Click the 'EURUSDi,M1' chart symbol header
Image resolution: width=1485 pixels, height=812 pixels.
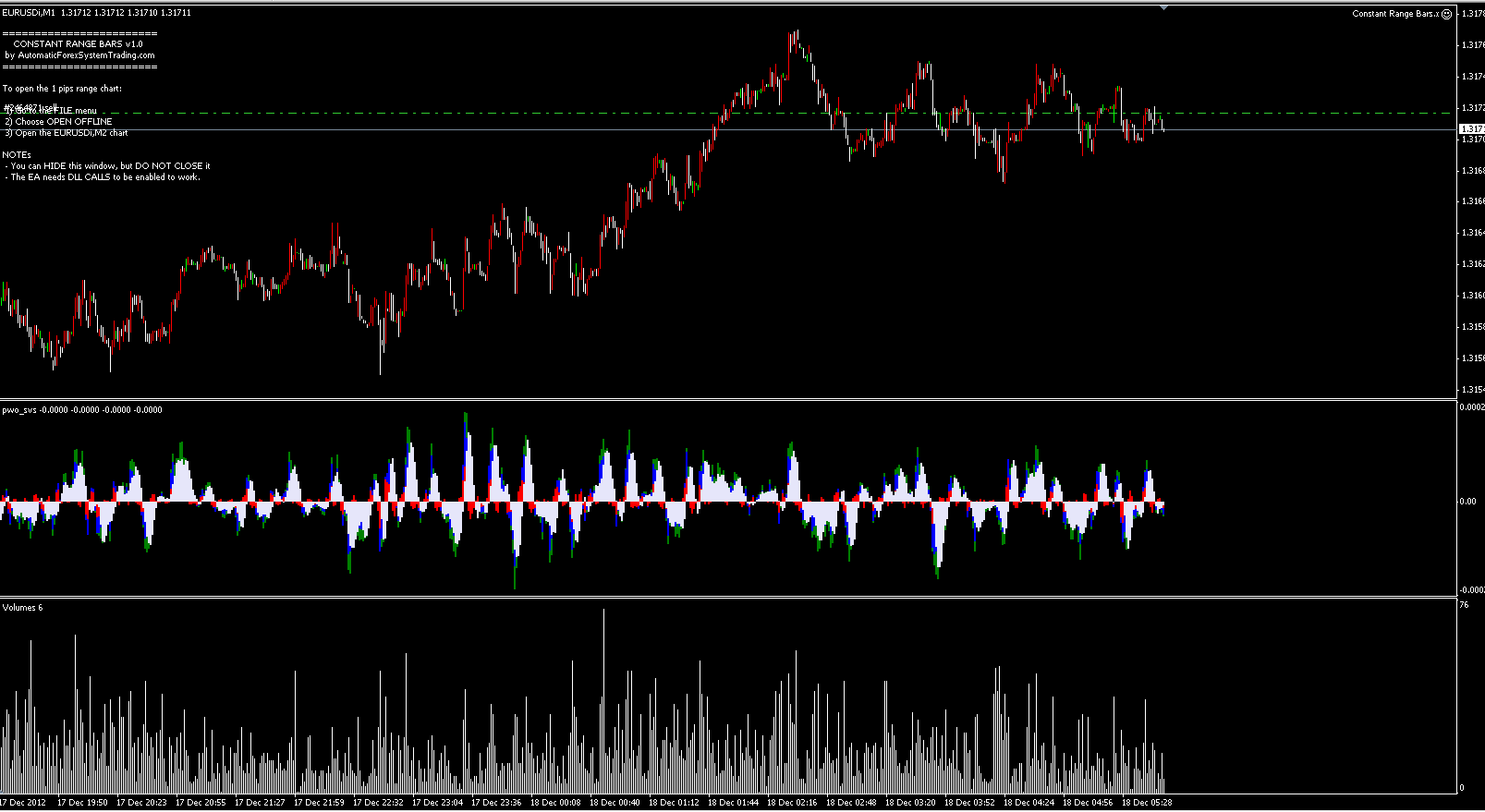[28, 13]
